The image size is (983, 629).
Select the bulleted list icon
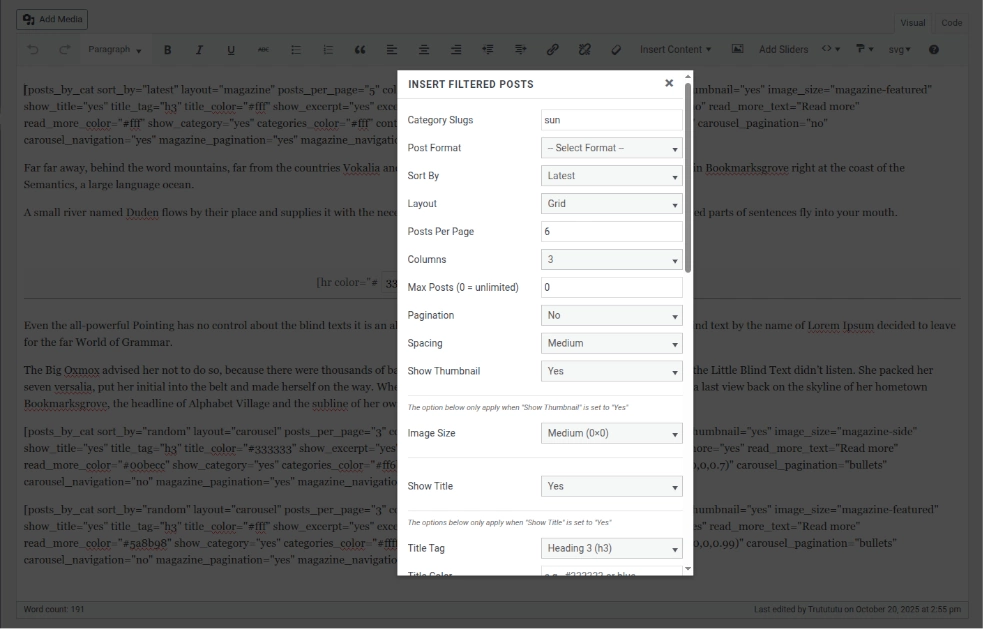pyautogui.click(x=295, y=49)
